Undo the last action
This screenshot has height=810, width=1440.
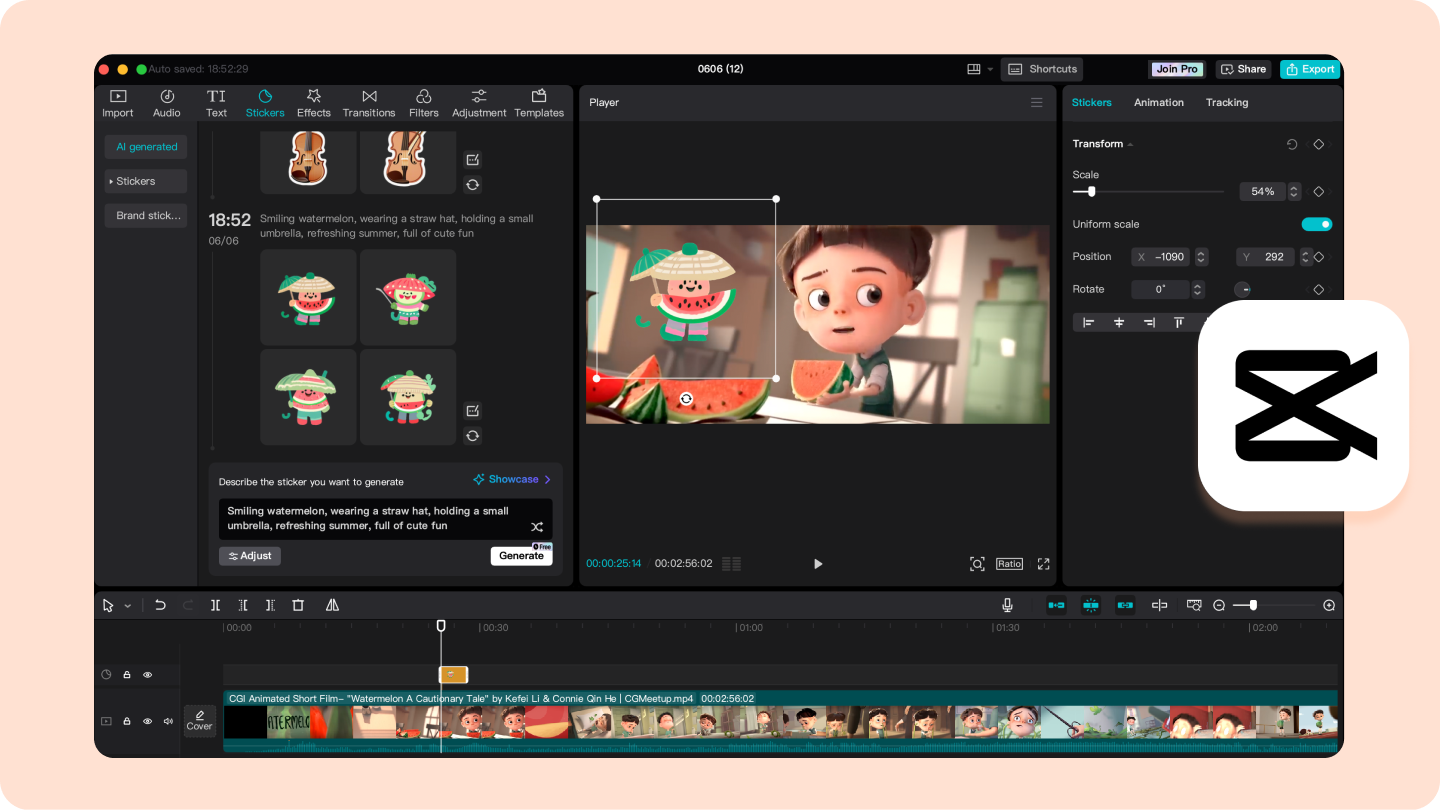160,605
